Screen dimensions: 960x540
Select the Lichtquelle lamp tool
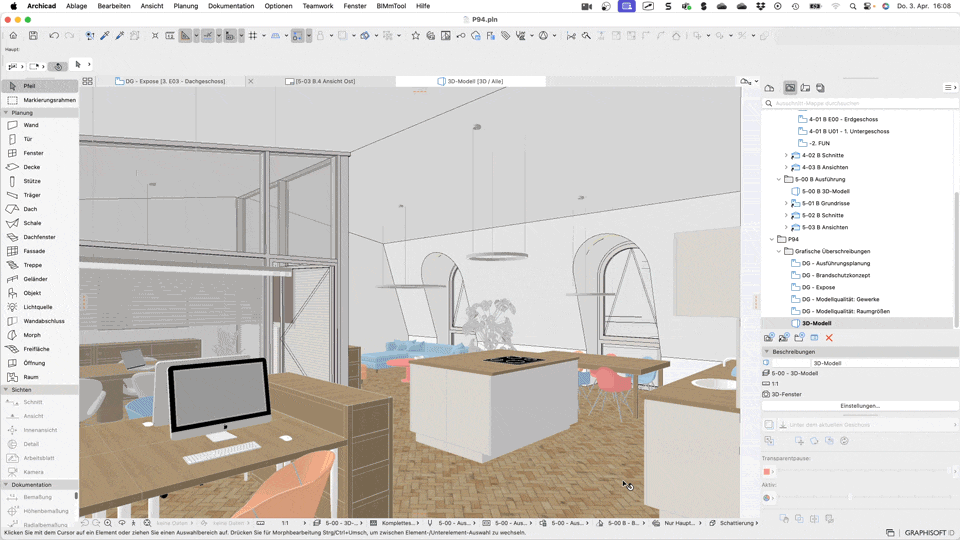pos(39,307)
